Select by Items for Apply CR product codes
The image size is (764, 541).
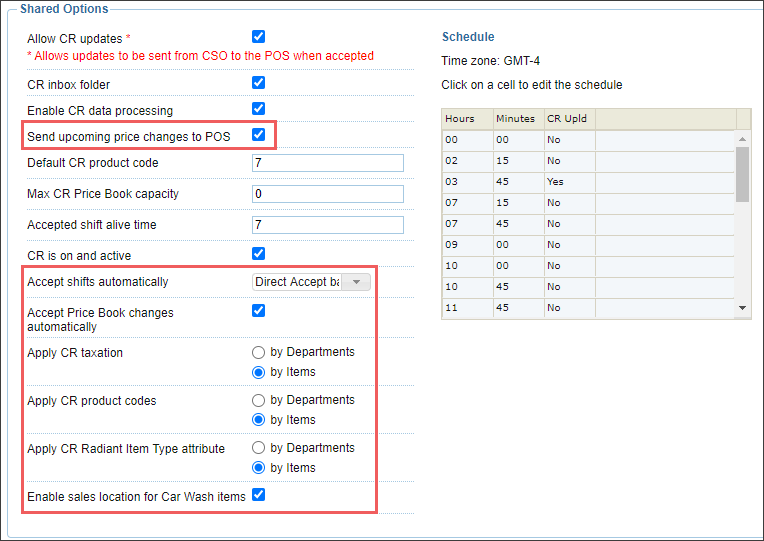tap(258, 420)
